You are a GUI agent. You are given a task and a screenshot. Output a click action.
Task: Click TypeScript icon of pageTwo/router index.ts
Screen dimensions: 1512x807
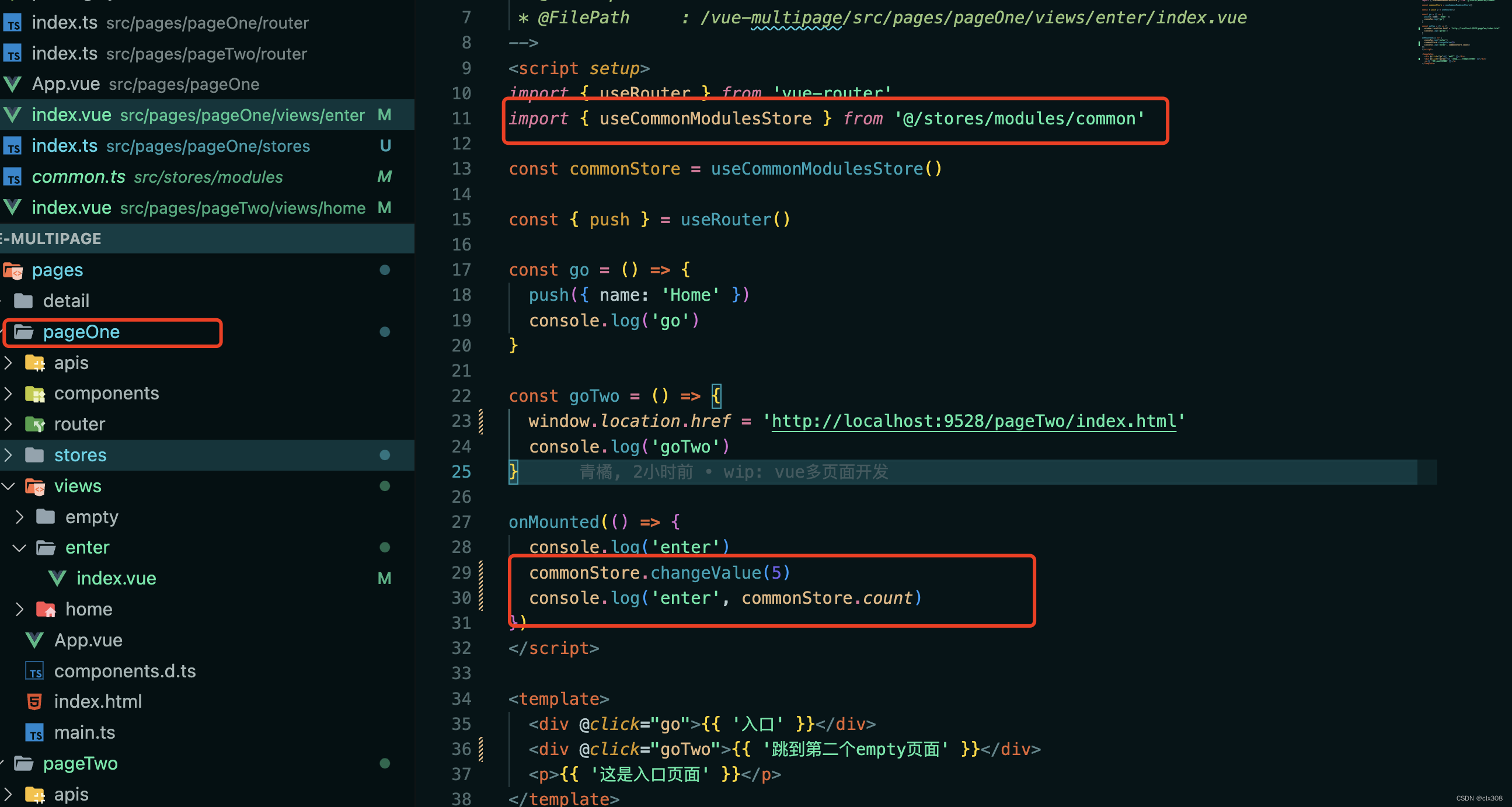13,53
